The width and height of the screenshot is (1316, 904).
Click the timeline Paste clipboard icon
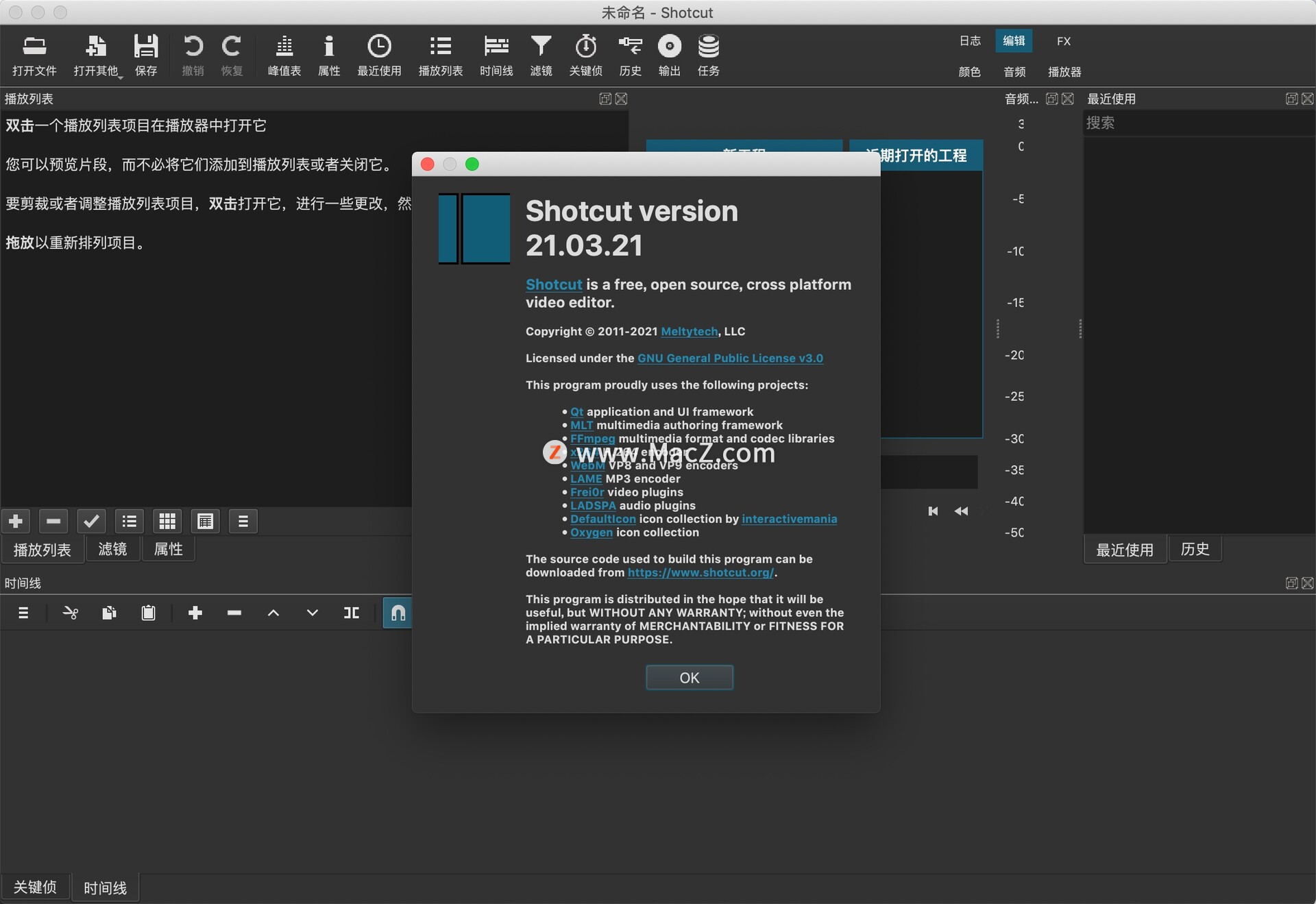tap(148, 613)
